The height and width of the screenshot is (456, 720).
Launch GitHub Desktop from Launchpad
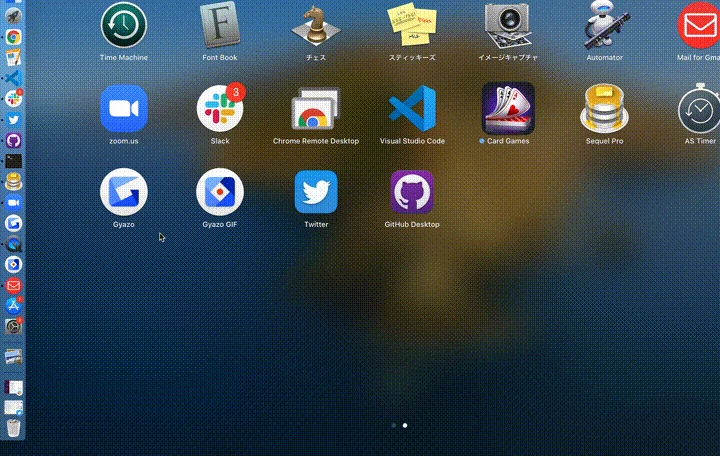pyautogui.click(x=412, y=192)
